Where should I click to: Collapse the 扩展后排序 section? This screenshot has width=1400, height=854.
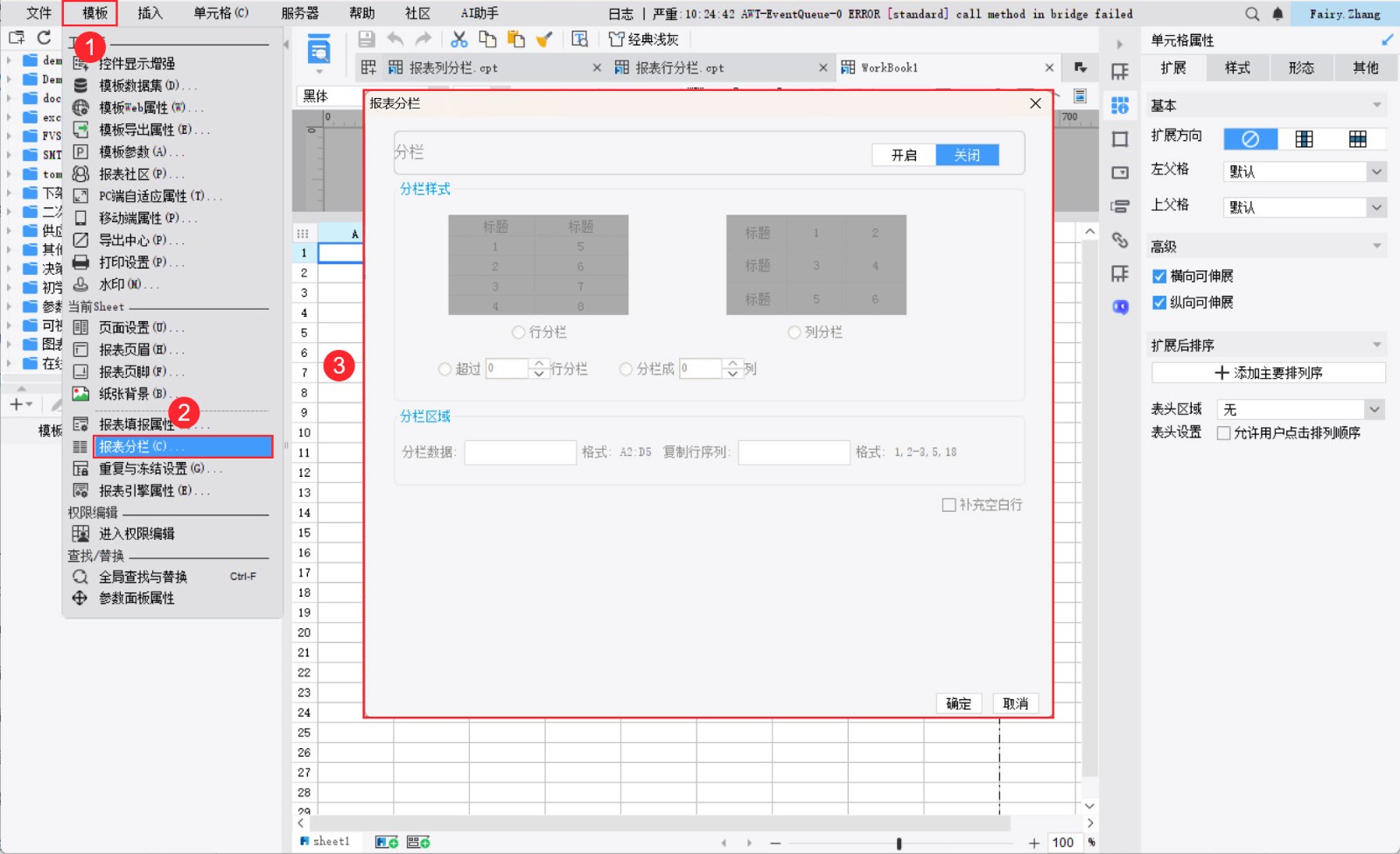[1377, 345]
